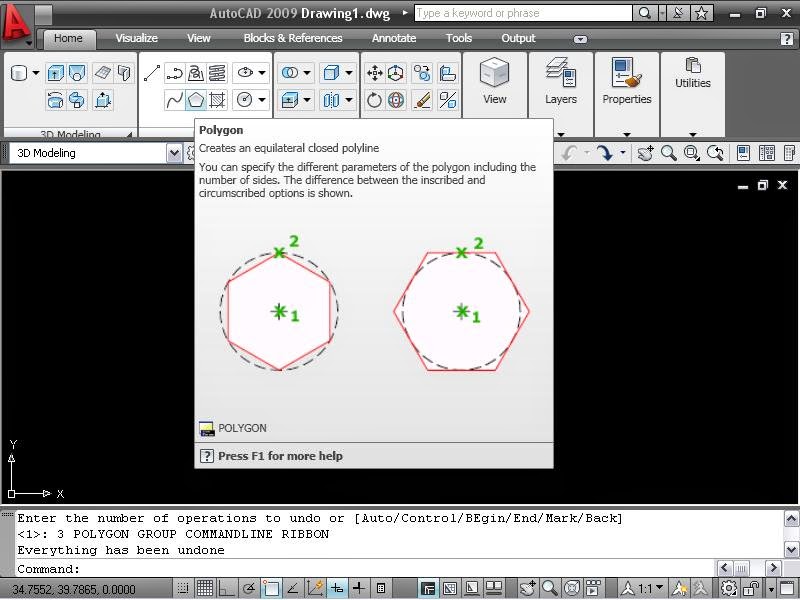
Task: Click the Erase tool icon
Action: point(422,100)
